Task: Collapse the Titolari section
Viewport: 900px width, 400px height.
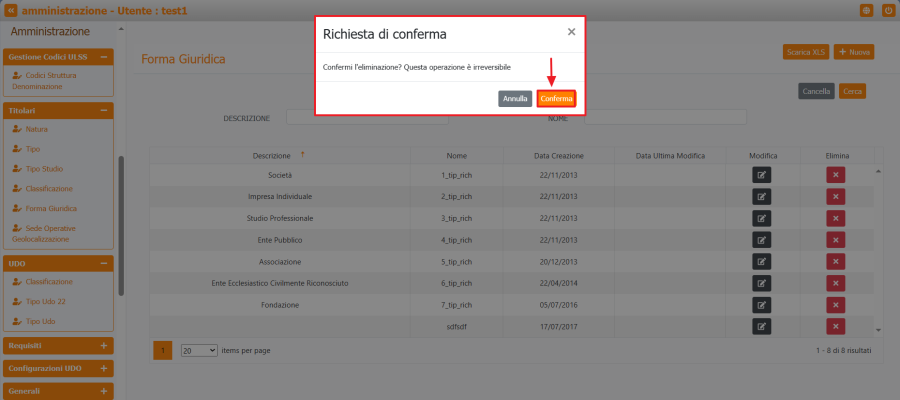Action: coord(104,110)
